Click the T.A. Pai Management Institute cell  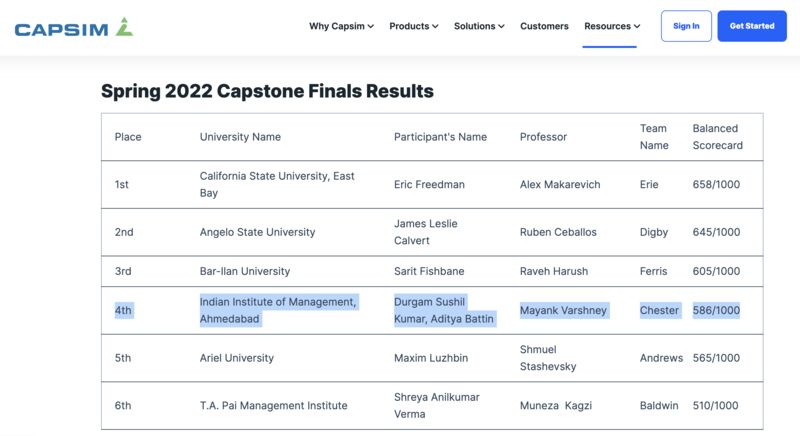click(x=273, y=405)
